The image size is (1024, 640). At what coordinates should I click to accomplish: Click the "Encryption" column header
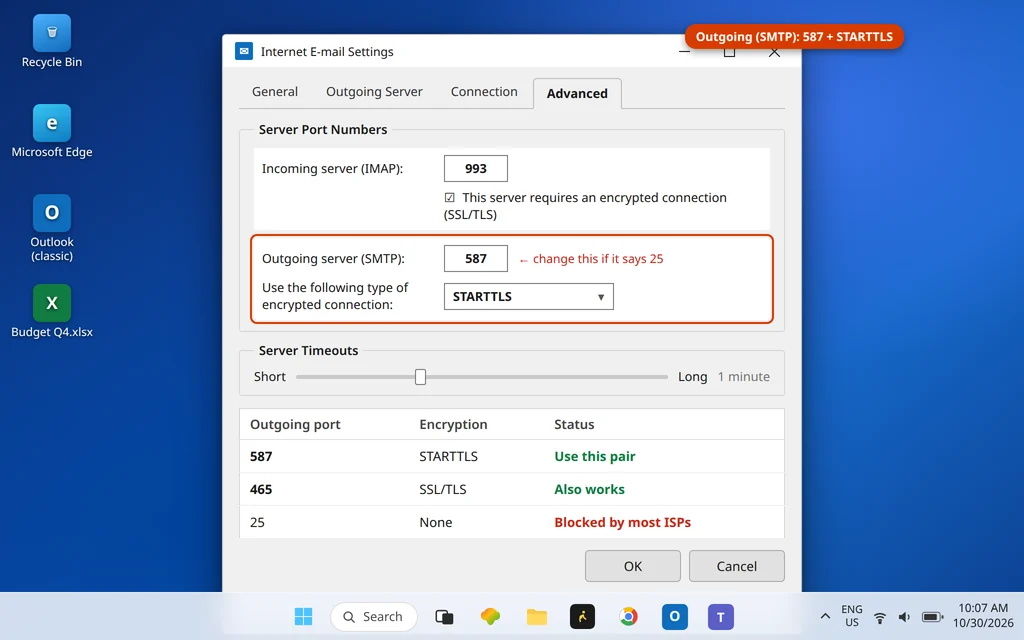coord(453,424)
